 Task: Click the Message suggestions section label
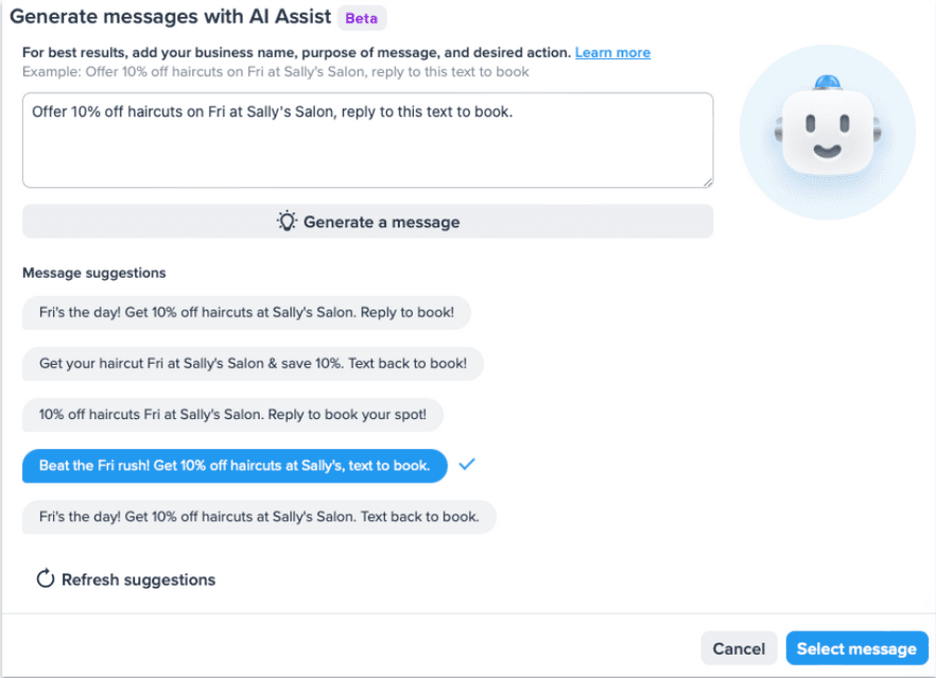pos(94,272)
